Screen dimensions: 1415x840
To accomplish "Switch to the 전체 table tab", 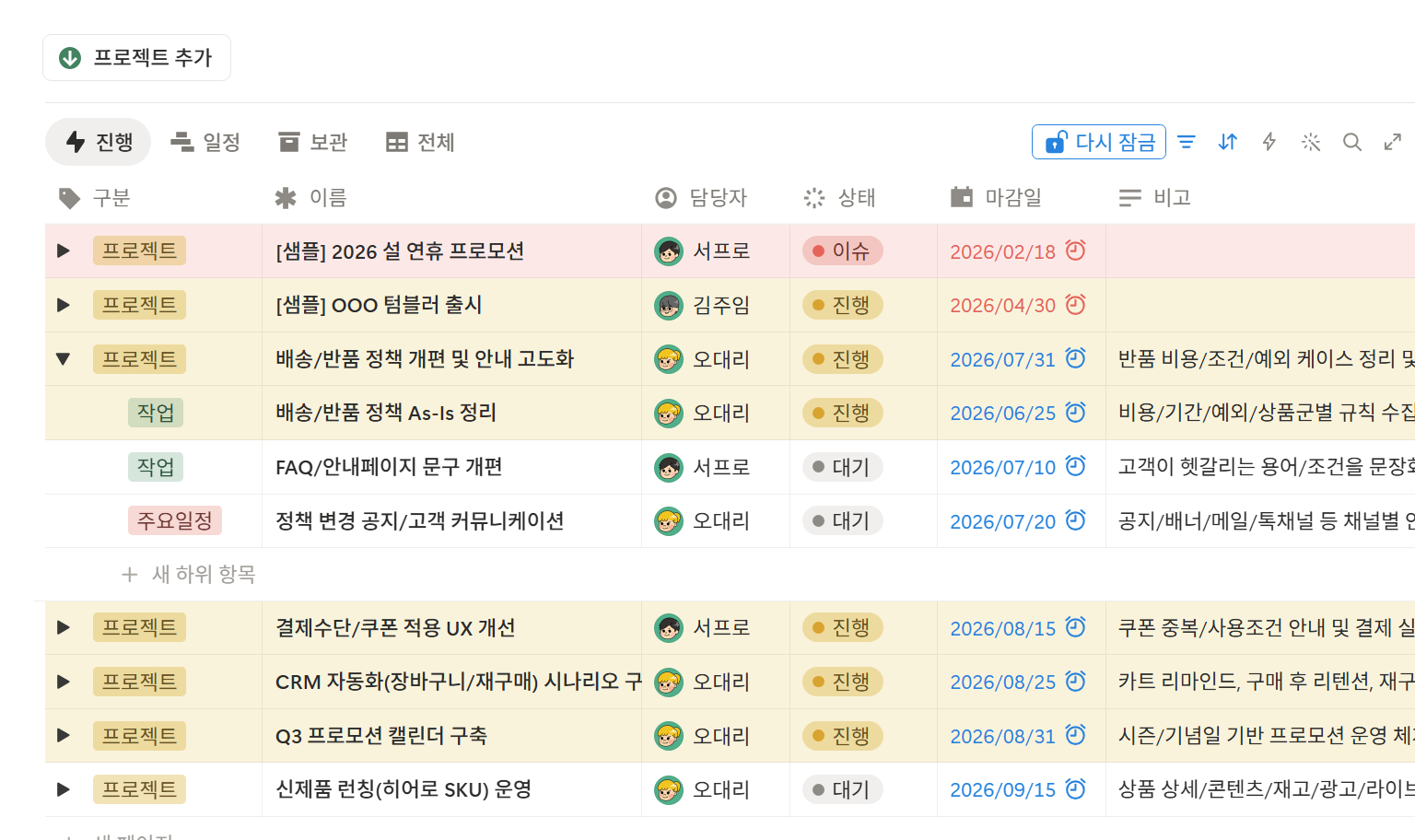I will (x=420, y=142).
